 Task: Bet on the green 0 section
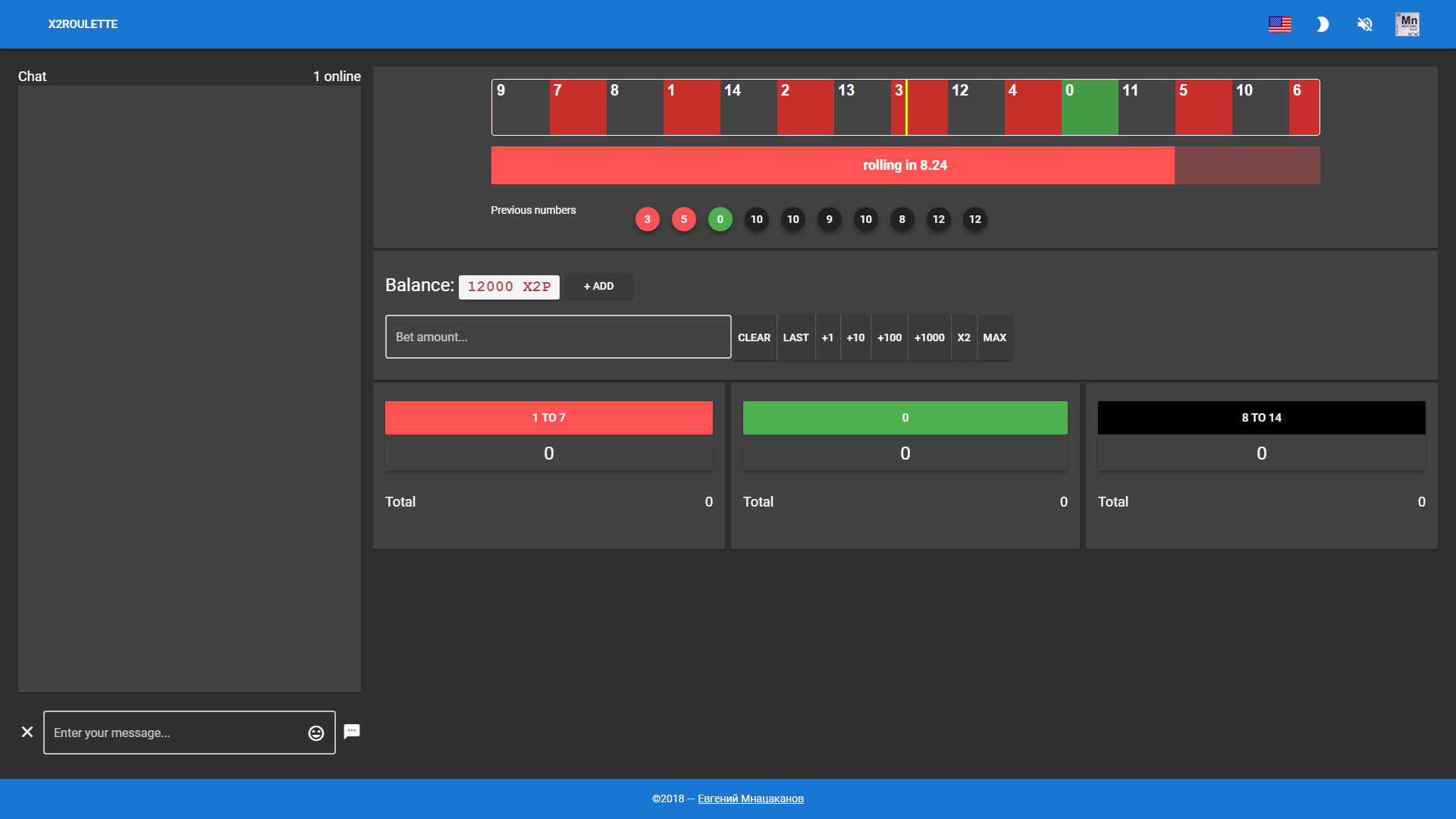tap(905, 417)
